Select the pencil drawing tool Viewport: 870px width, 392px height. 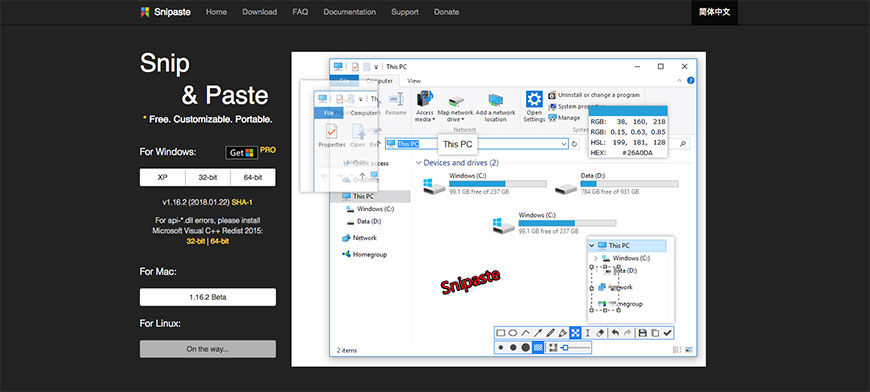[x=550, y=333]
